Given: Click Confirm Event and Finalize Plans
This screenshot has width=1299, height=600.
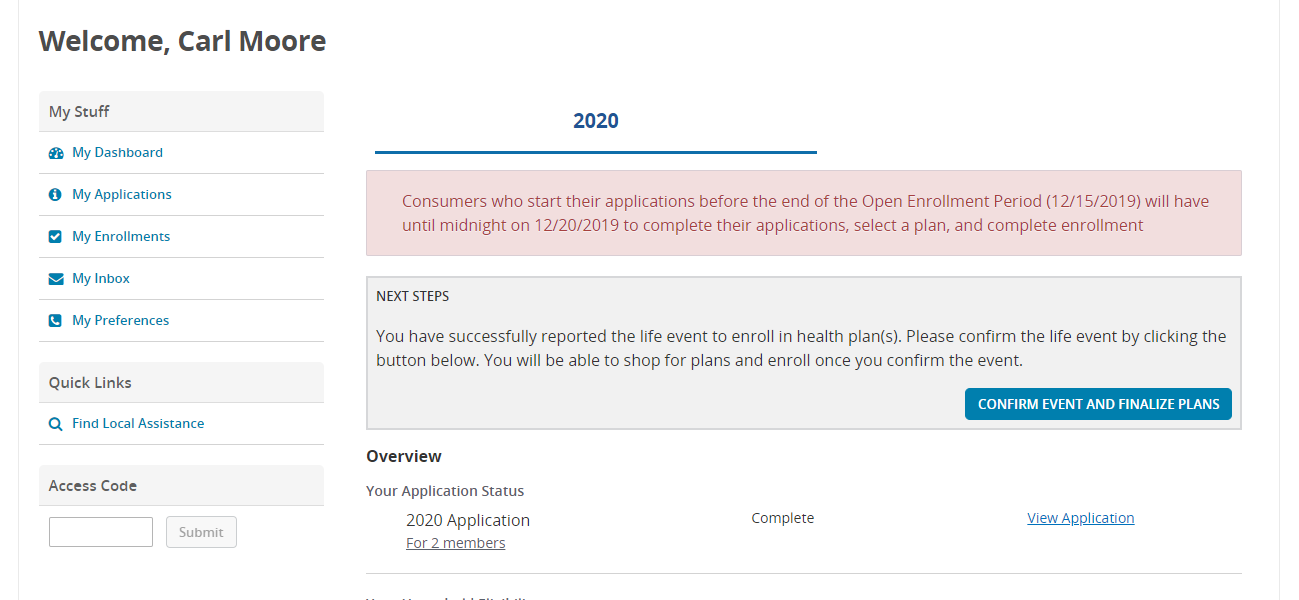Looking at the screenshot, I should coord(1098,404).
